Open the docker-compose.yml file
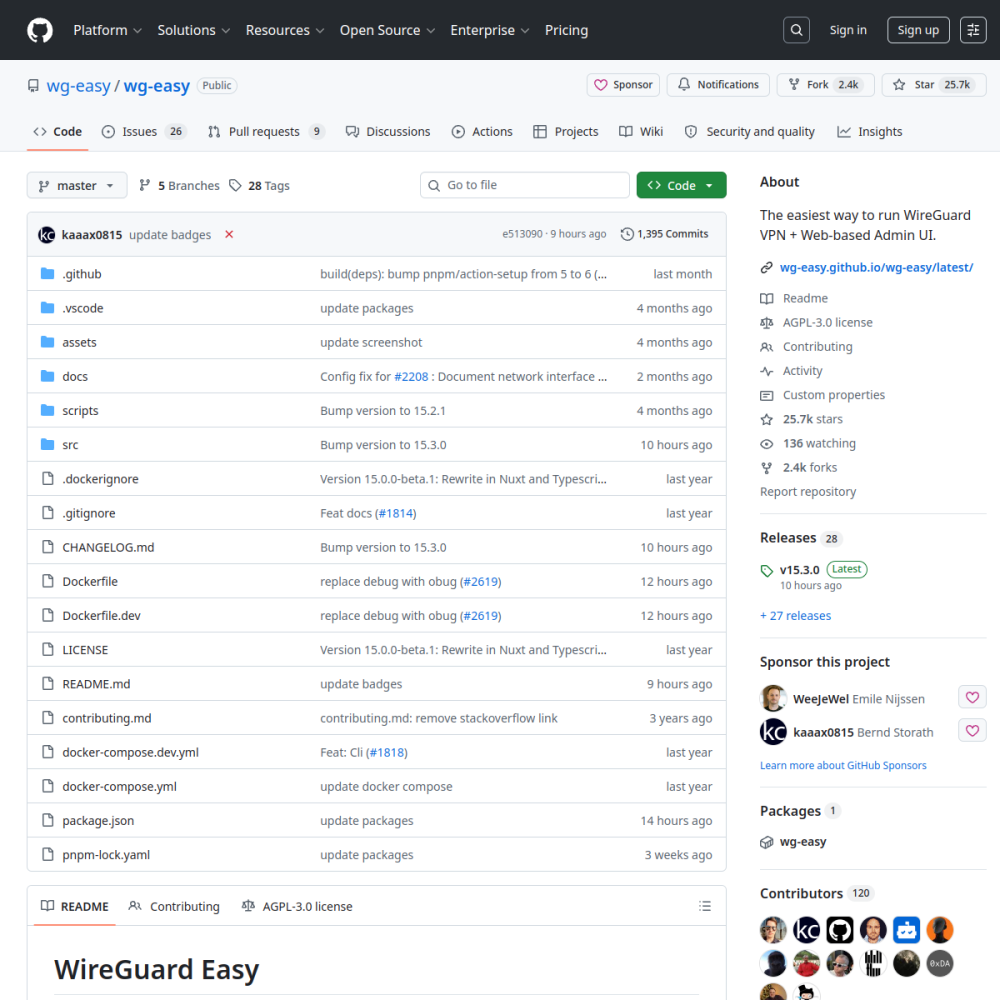The image size is (1000, 1000). 119,786
